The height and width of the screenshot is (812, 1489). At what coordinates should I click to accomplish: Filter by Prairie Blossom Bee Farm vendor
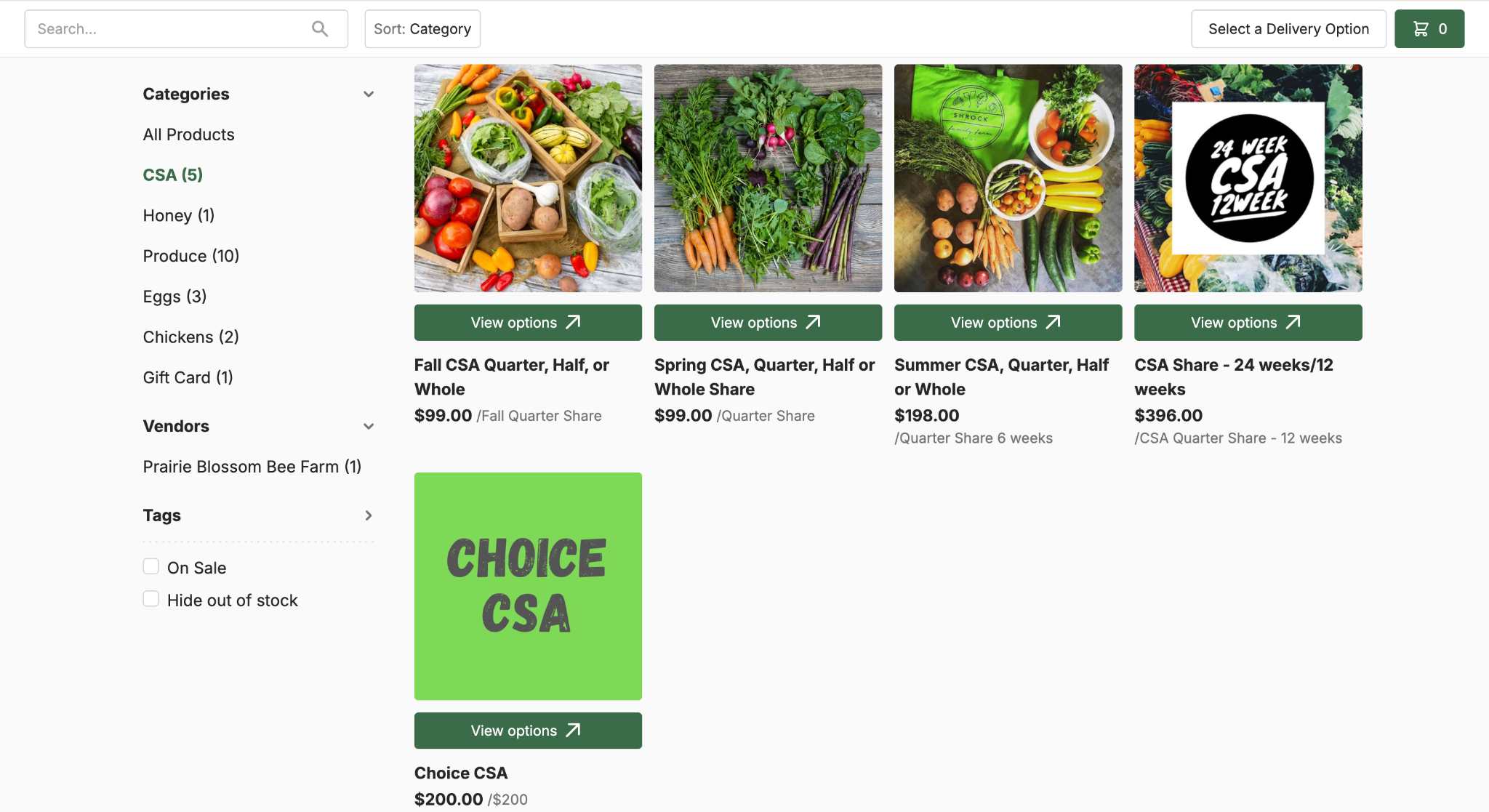coord(252,467)
